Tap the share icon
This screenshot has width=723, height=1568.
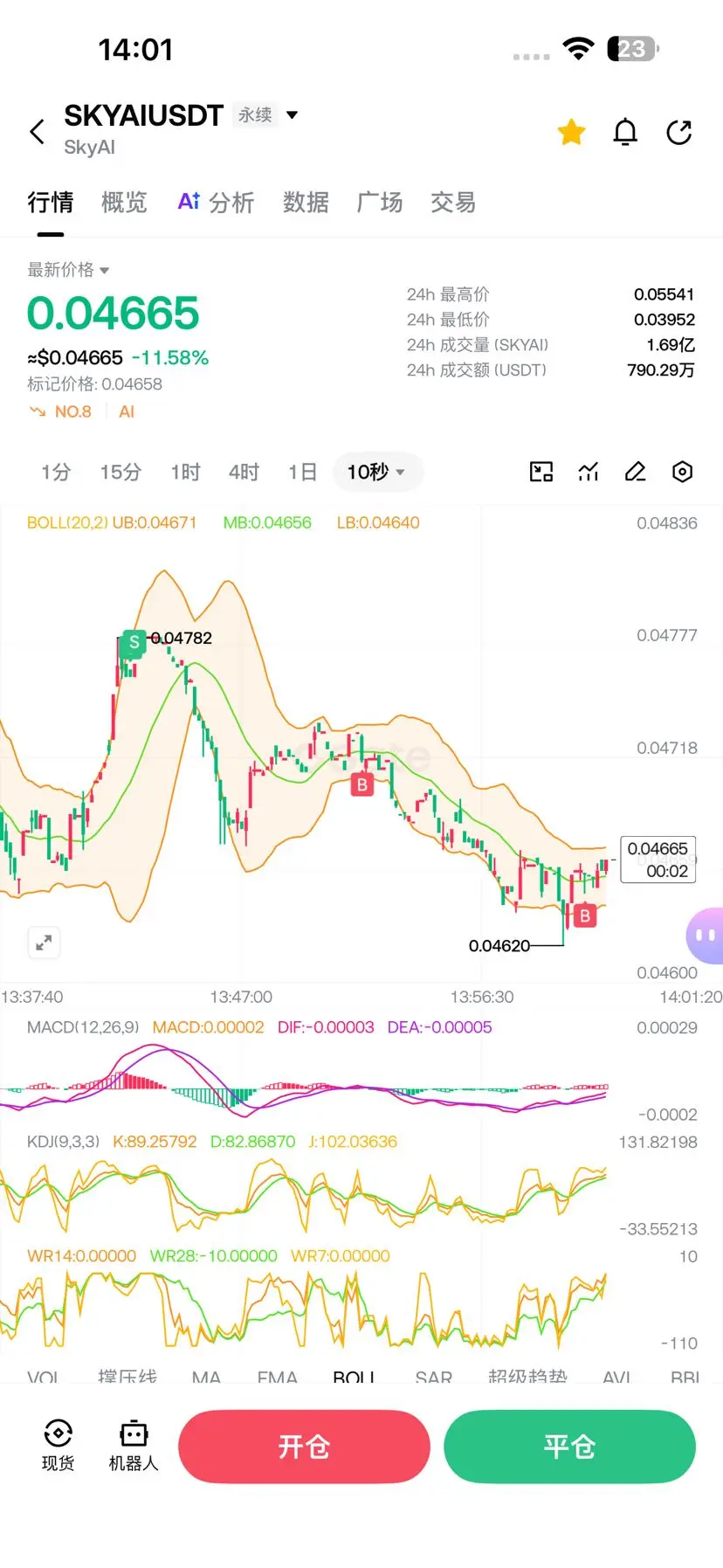[x=679, y=132]
